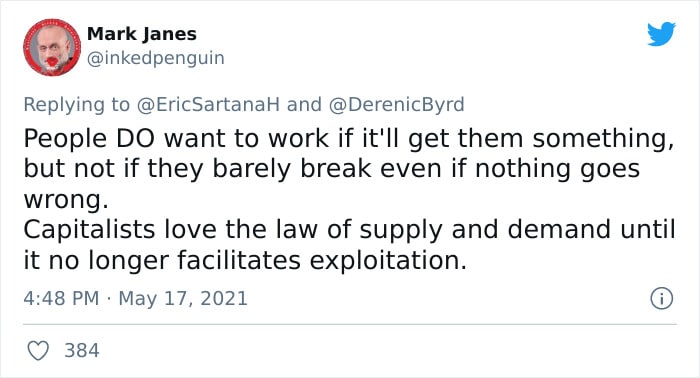Click the word 'wrong.' in the tweet
Screen dimensions: 700x378
pyautogui.click(x=66, y=200)
